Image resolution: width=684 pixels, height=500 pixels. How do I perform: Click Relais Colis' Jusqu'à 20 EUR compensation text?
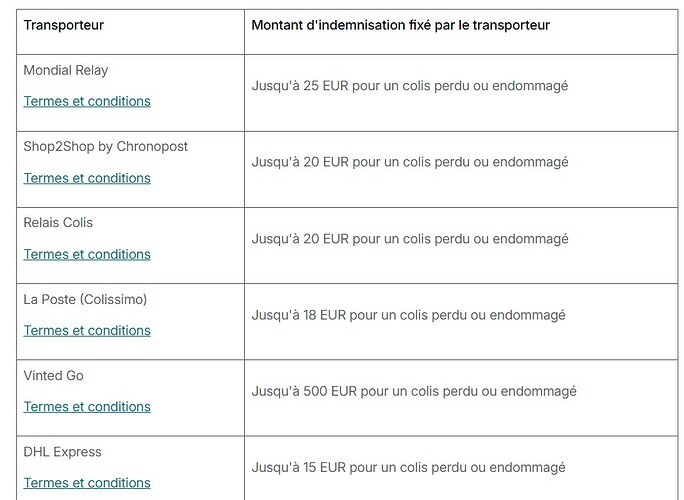tap(410, 239)
